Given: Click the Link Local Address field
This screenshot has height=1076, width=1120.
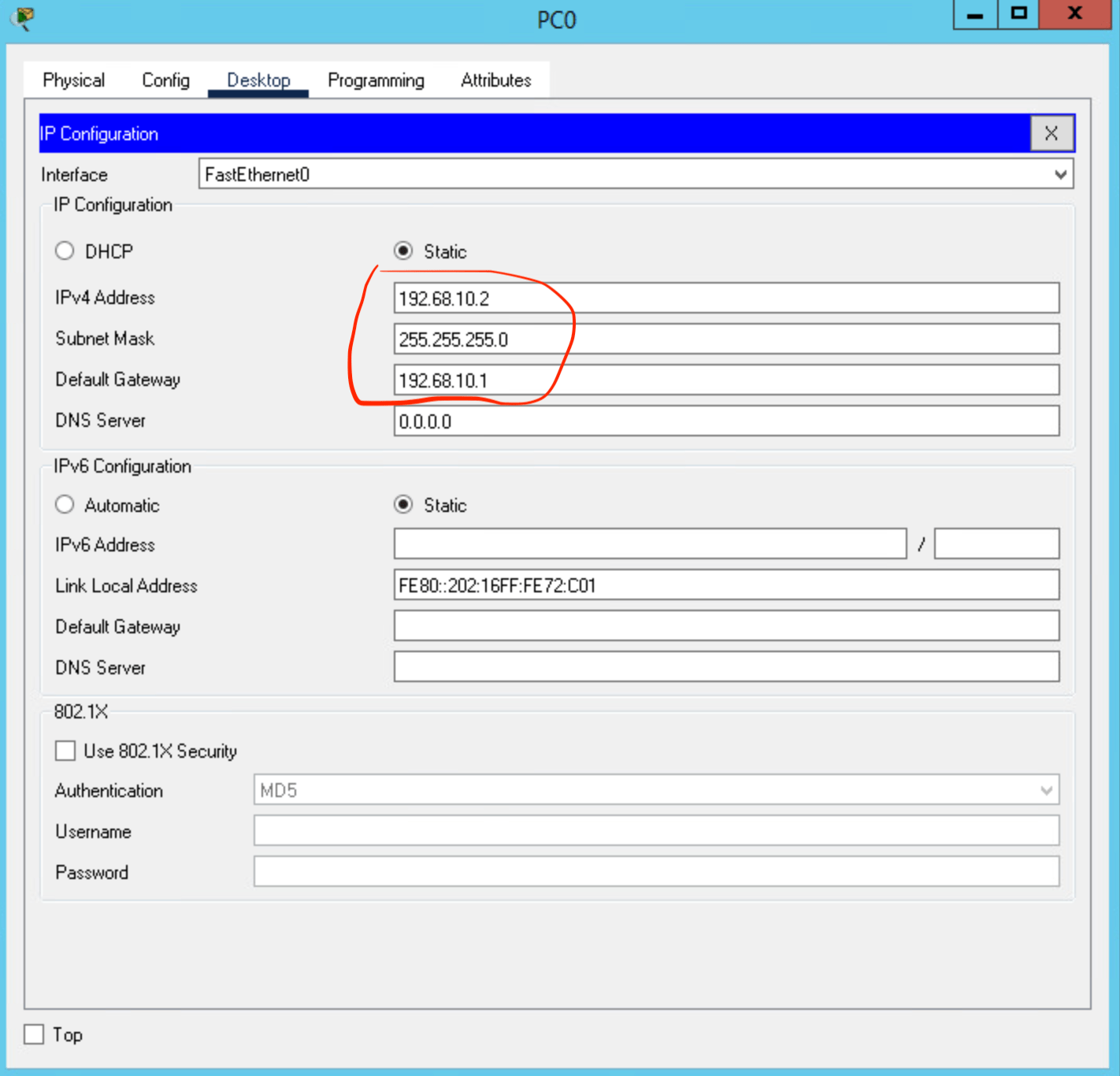Looking at the screenshot, I should click(x=726, y=585).
